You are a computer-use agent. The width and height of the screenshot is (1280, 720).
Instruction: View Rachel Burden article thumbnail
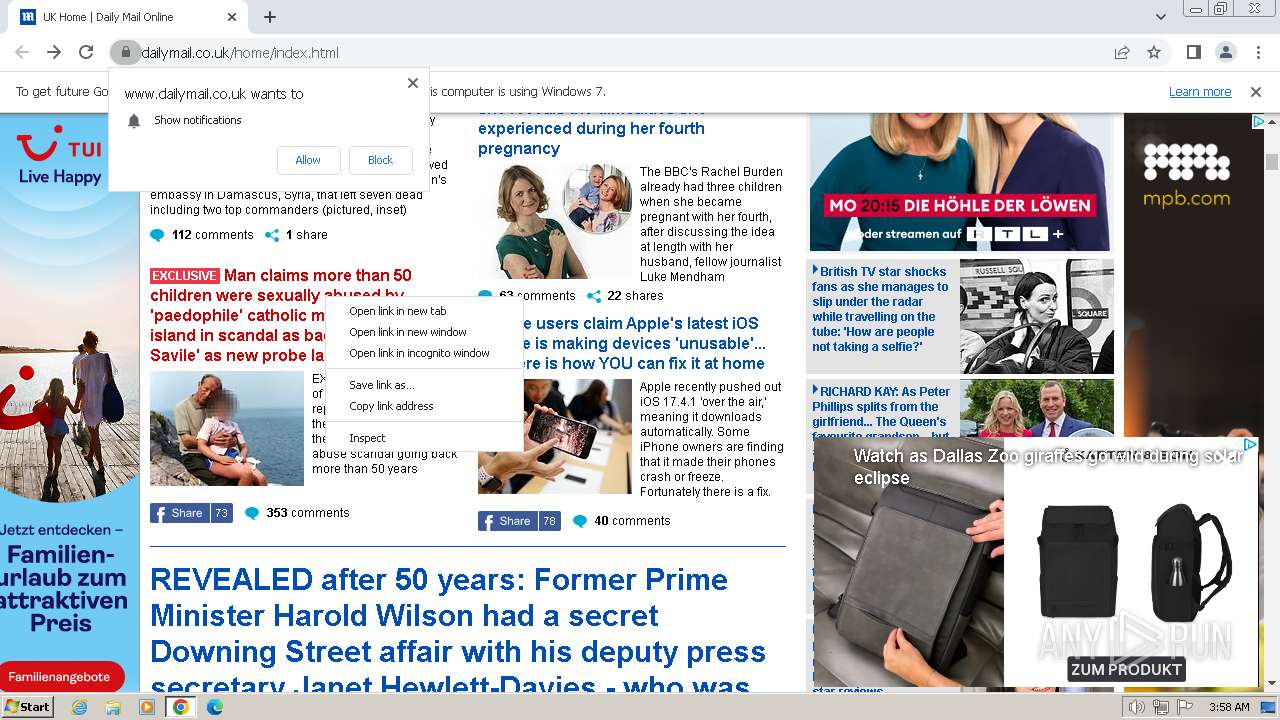555,221
